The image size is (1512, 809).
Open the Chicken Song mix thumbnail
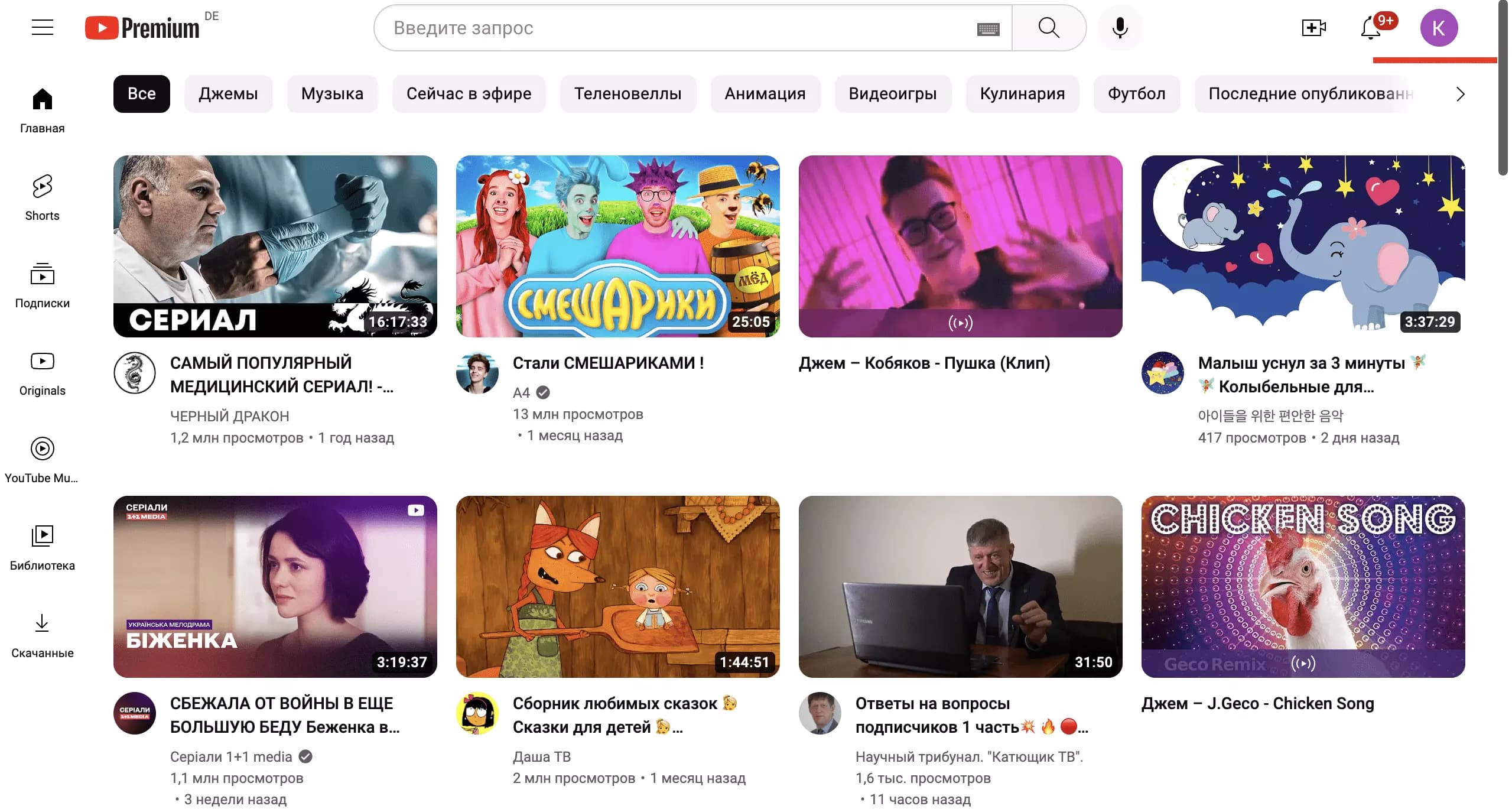(1303, 587)
